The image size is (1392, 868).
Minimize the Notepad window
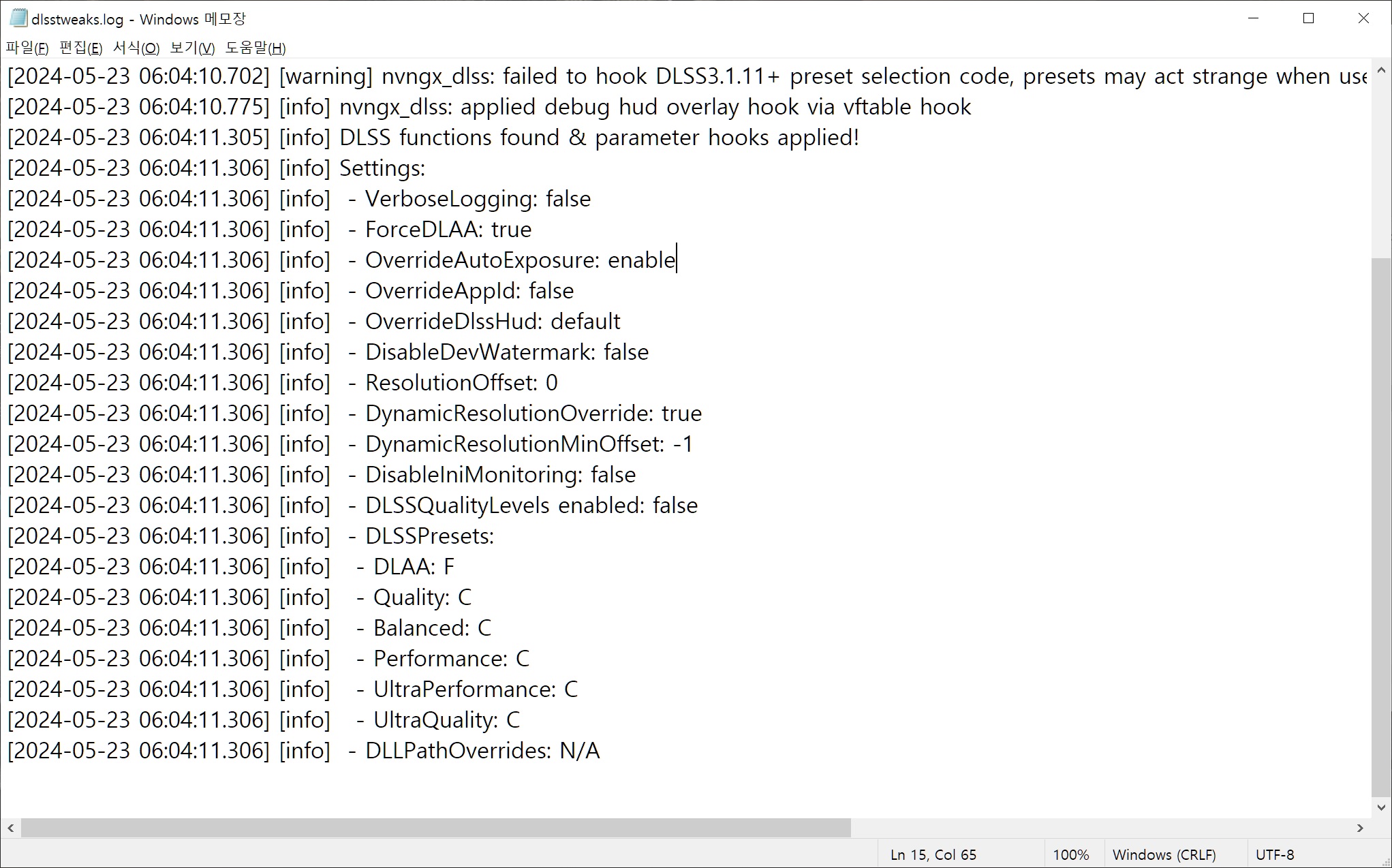click(x=1253, y=18)
